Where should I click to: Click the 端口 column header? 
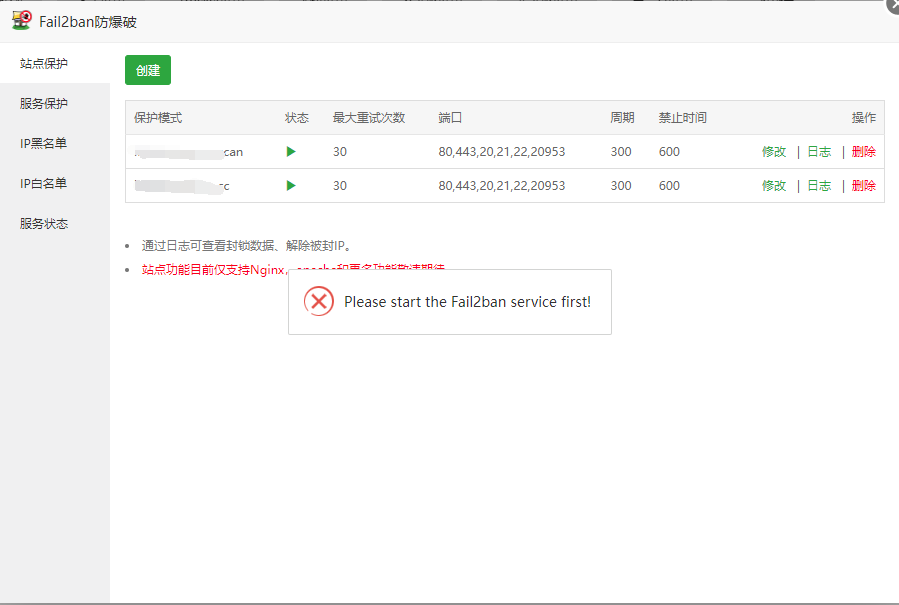point(450,118)
